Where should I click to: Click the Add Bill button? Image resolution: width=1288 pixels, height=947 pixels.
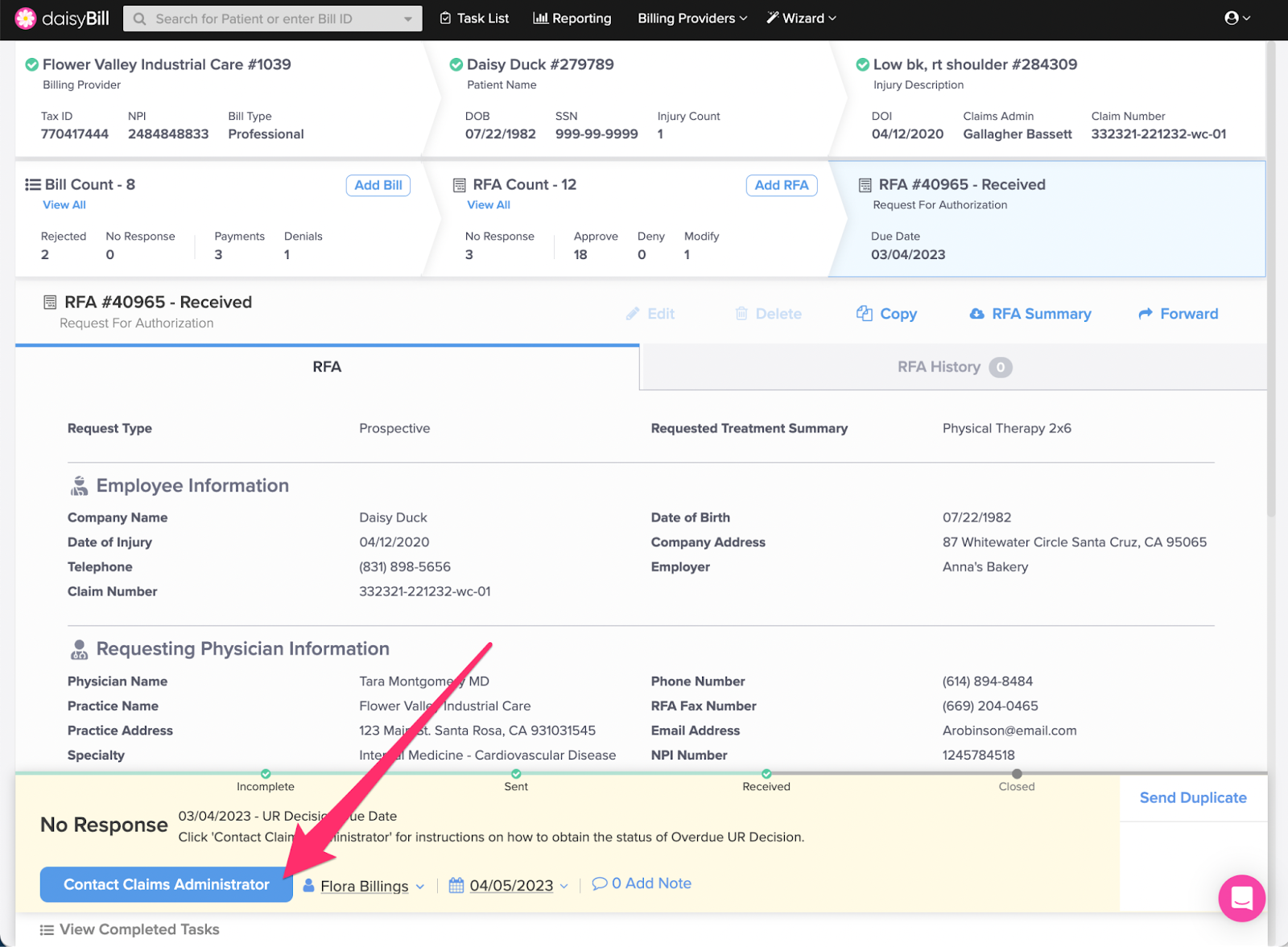coord(378,185)
